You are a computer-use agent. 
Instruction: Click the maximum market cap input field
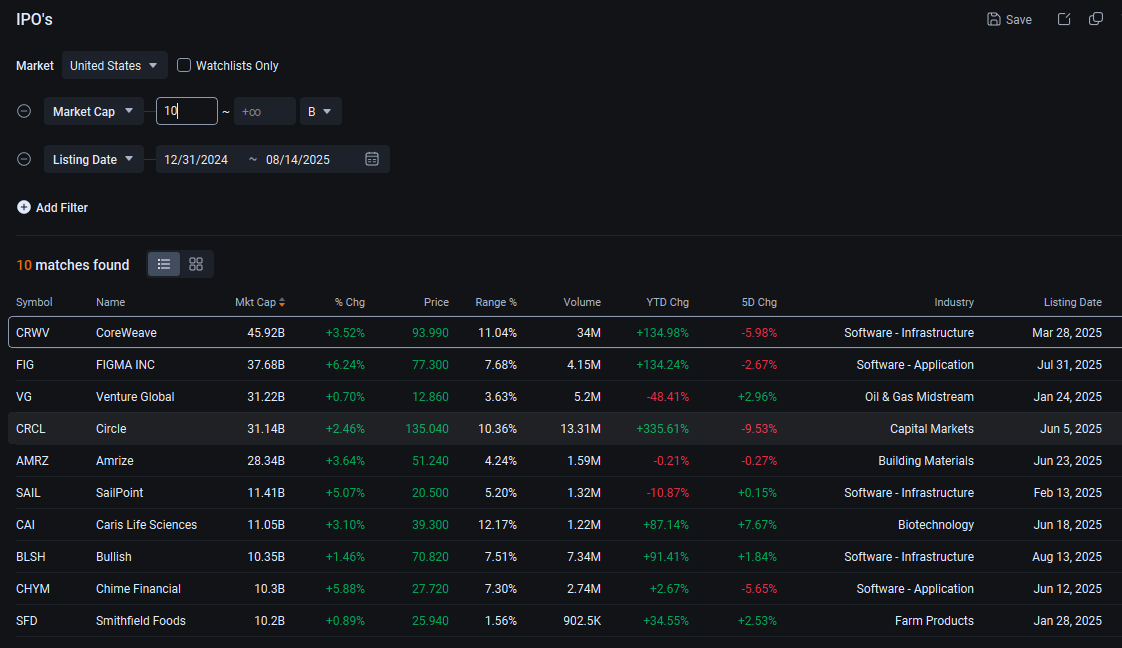264,111
